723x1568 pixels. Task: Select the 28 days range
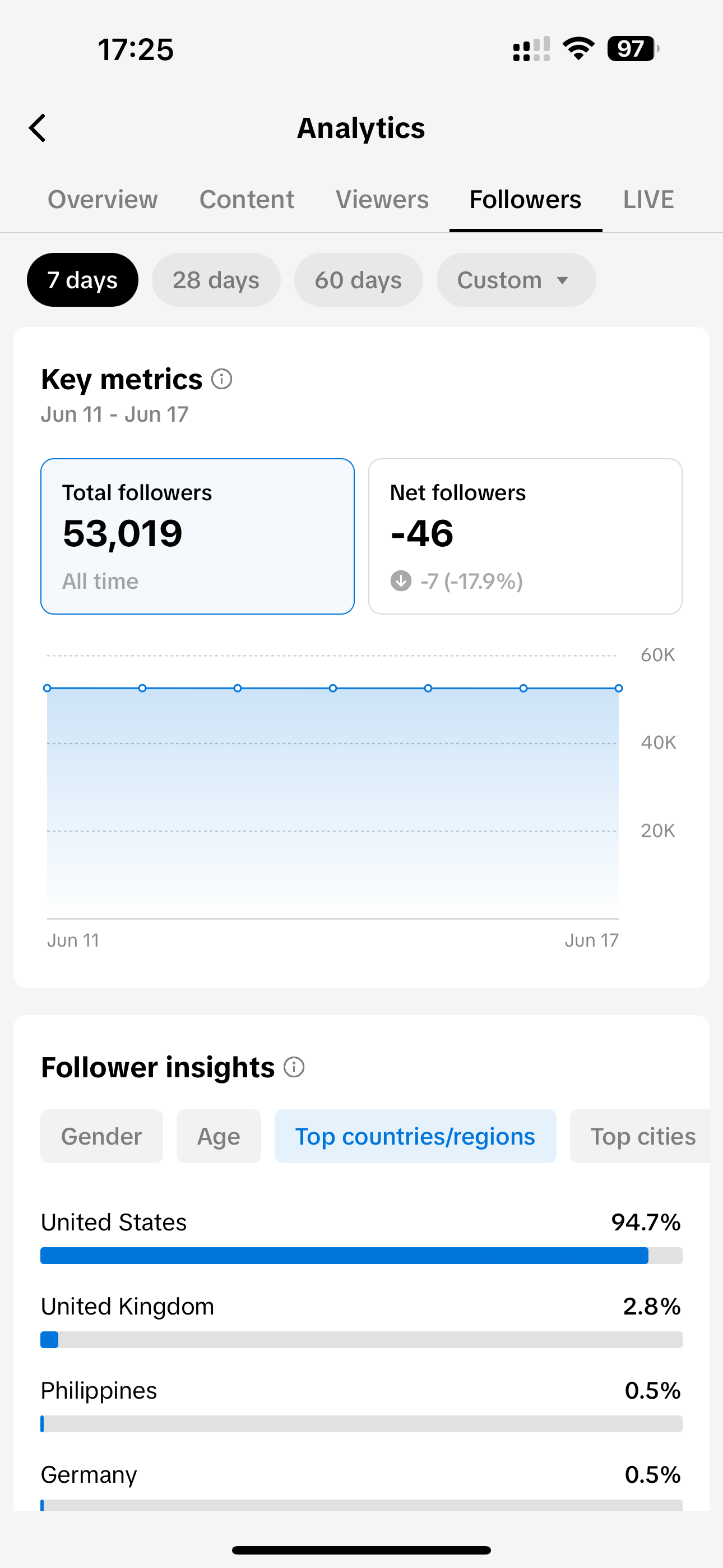tap(216, 280)
